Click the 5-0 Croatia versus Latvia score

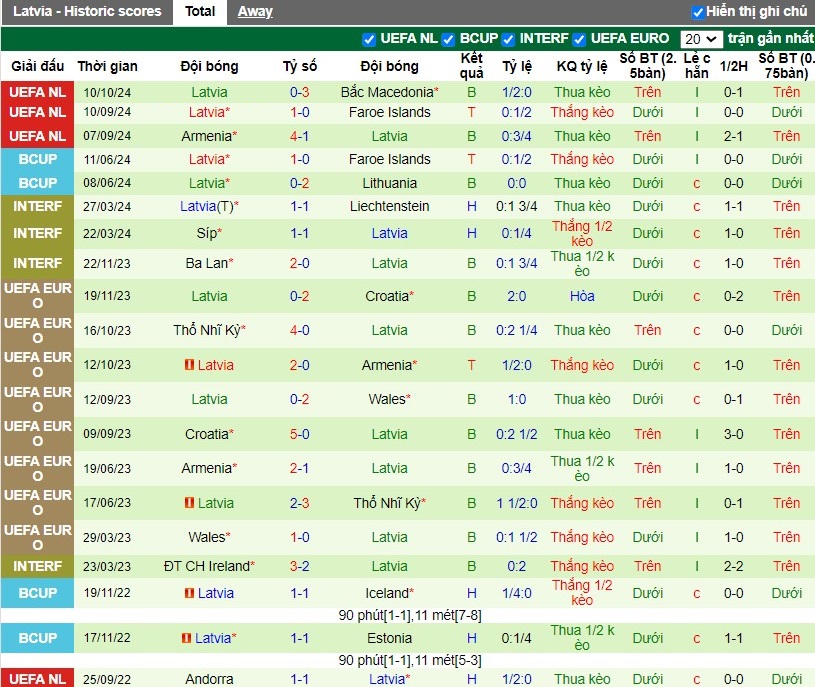(299, 434)
